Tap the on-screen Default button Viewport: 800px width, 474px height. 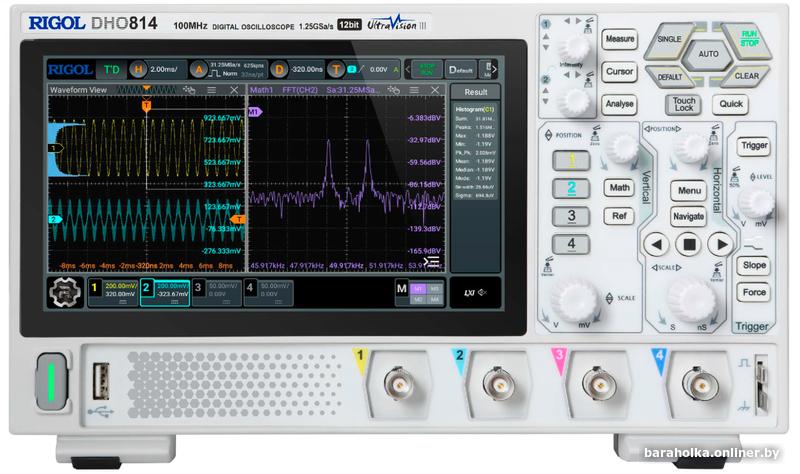point(461,69)
